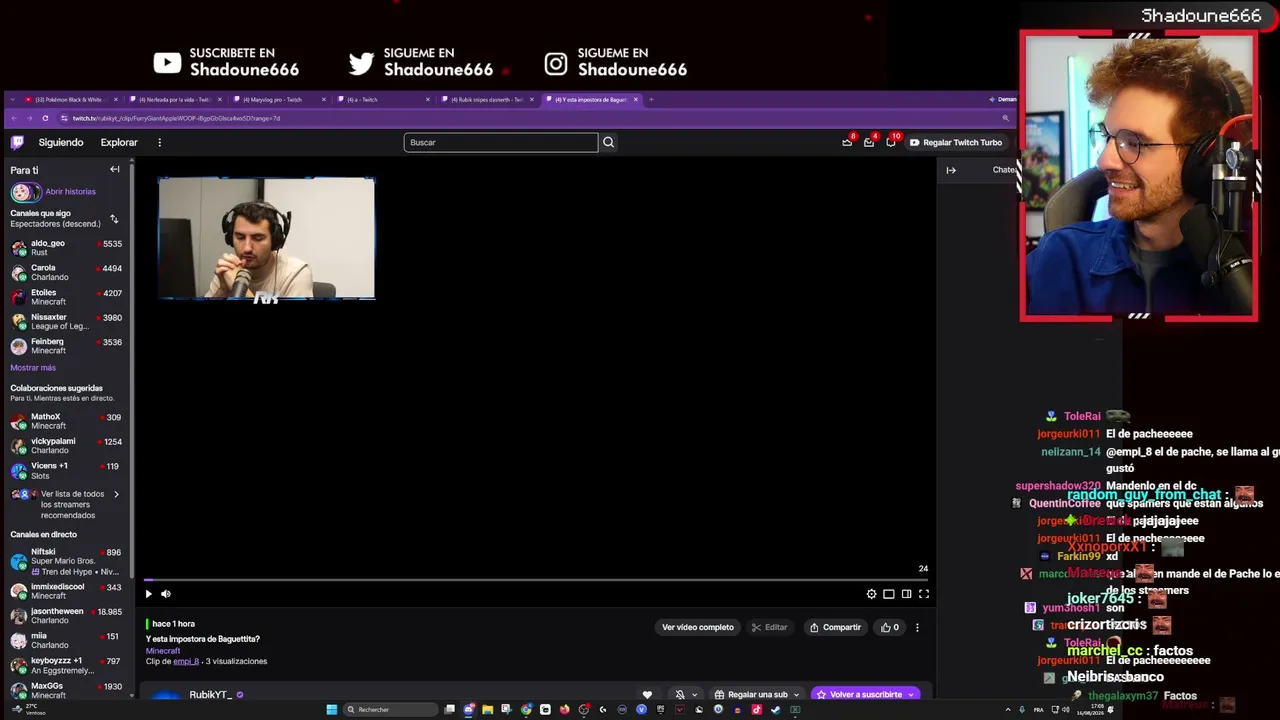Click the Twitch logo home icon
The height and width of the screenshot is (720, 1280).
[x=17, y=142]
